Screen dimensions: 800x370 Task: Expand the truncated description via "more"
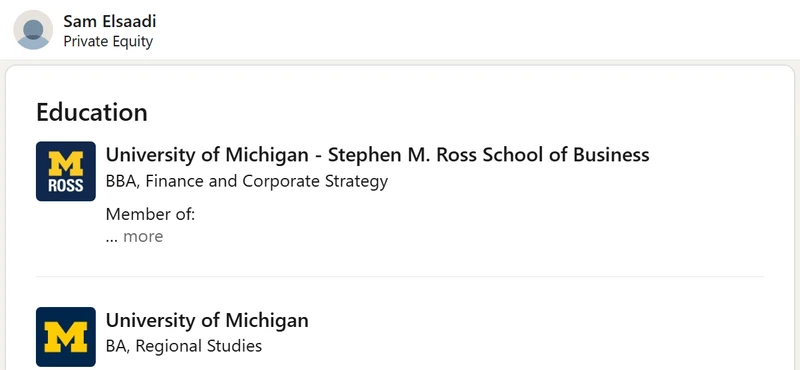(x=143, y=237)
